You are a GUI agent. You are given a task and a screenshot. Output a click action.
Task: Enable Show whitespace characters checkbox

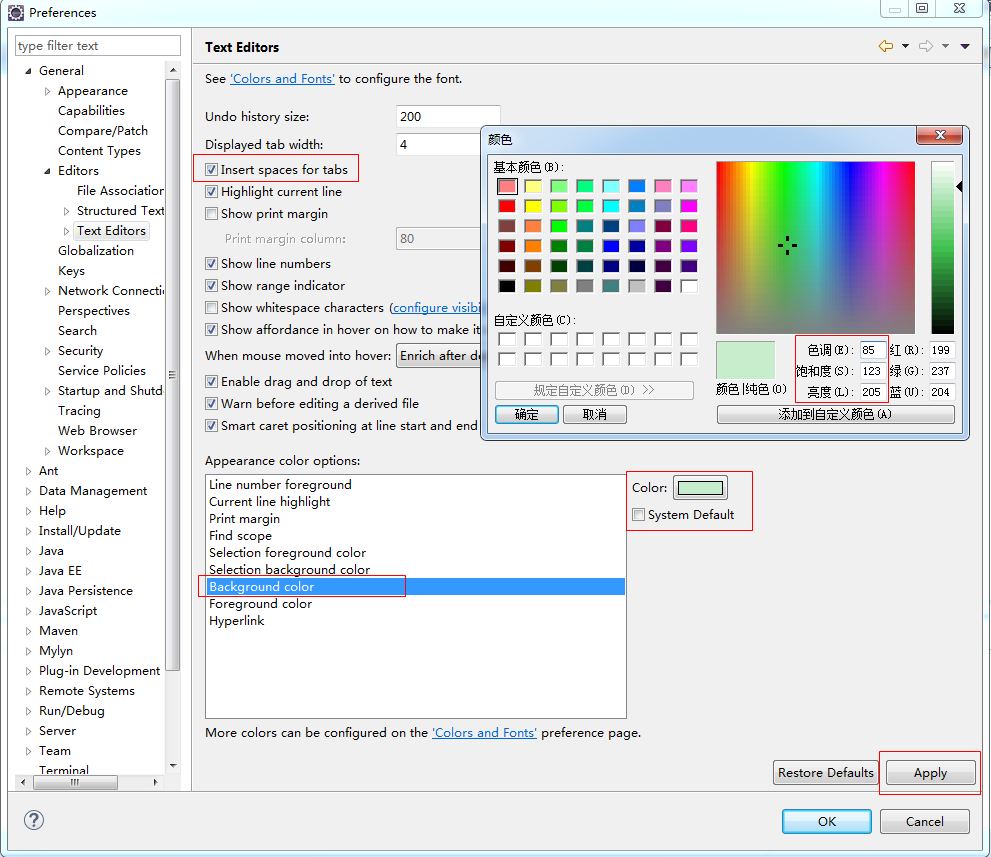click(x=212, y=308)
